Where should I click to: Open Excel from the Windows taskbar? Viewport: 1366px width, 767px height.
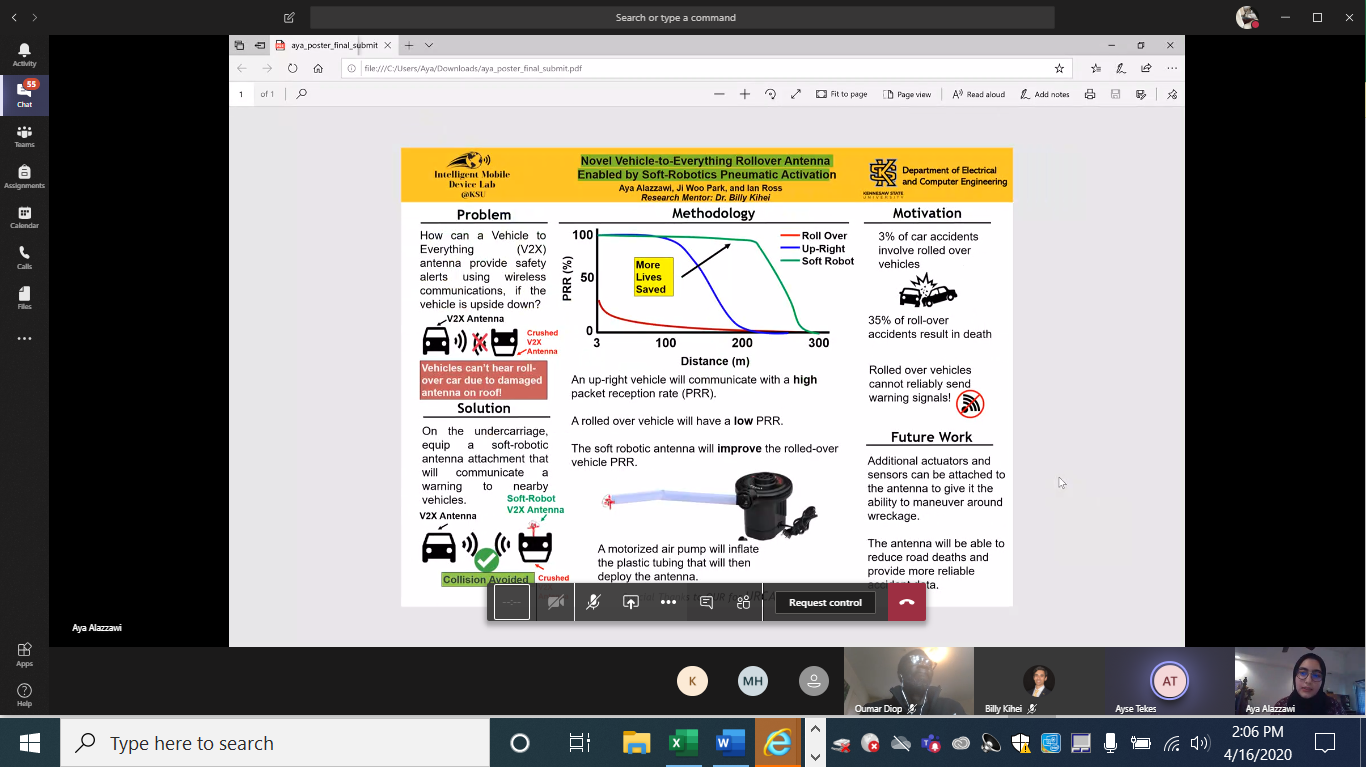click(683, 743)
